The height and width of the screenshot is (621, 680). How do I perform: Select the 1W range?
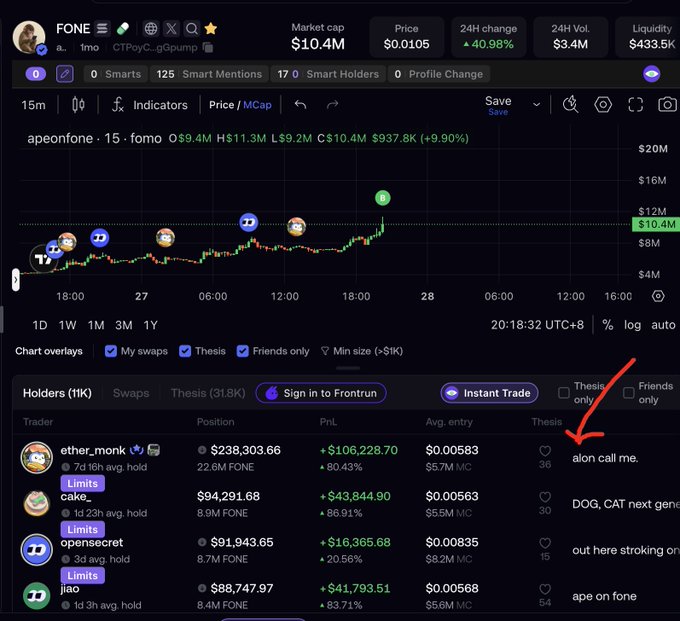point(68,325)
